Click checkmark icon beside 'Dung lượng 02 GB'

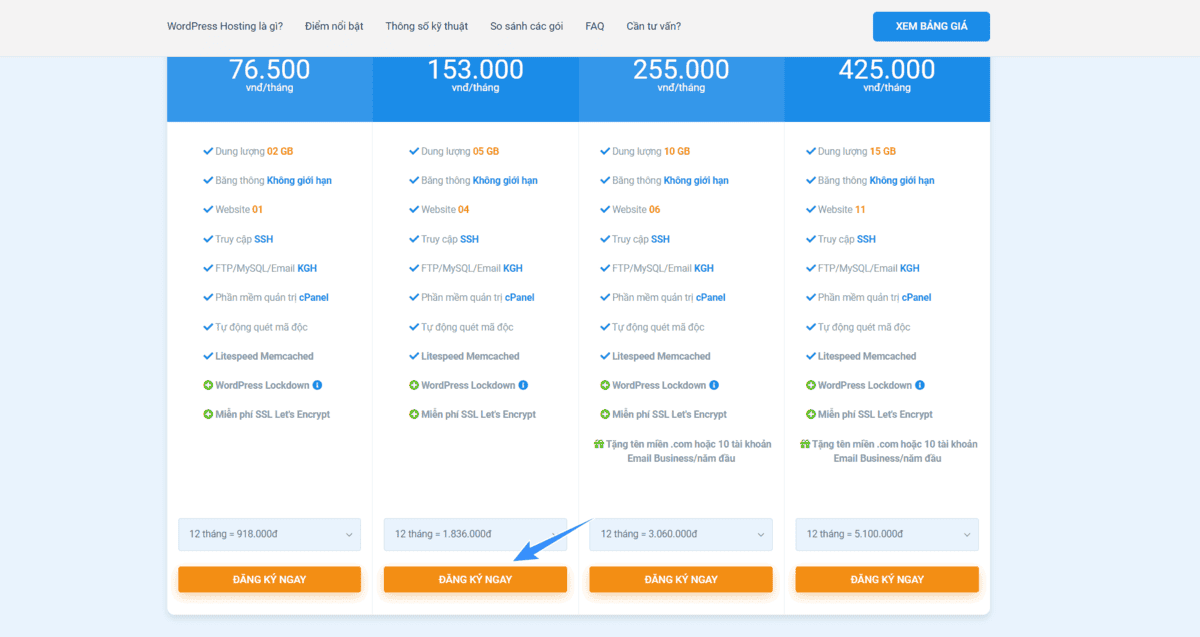(208, 151)
